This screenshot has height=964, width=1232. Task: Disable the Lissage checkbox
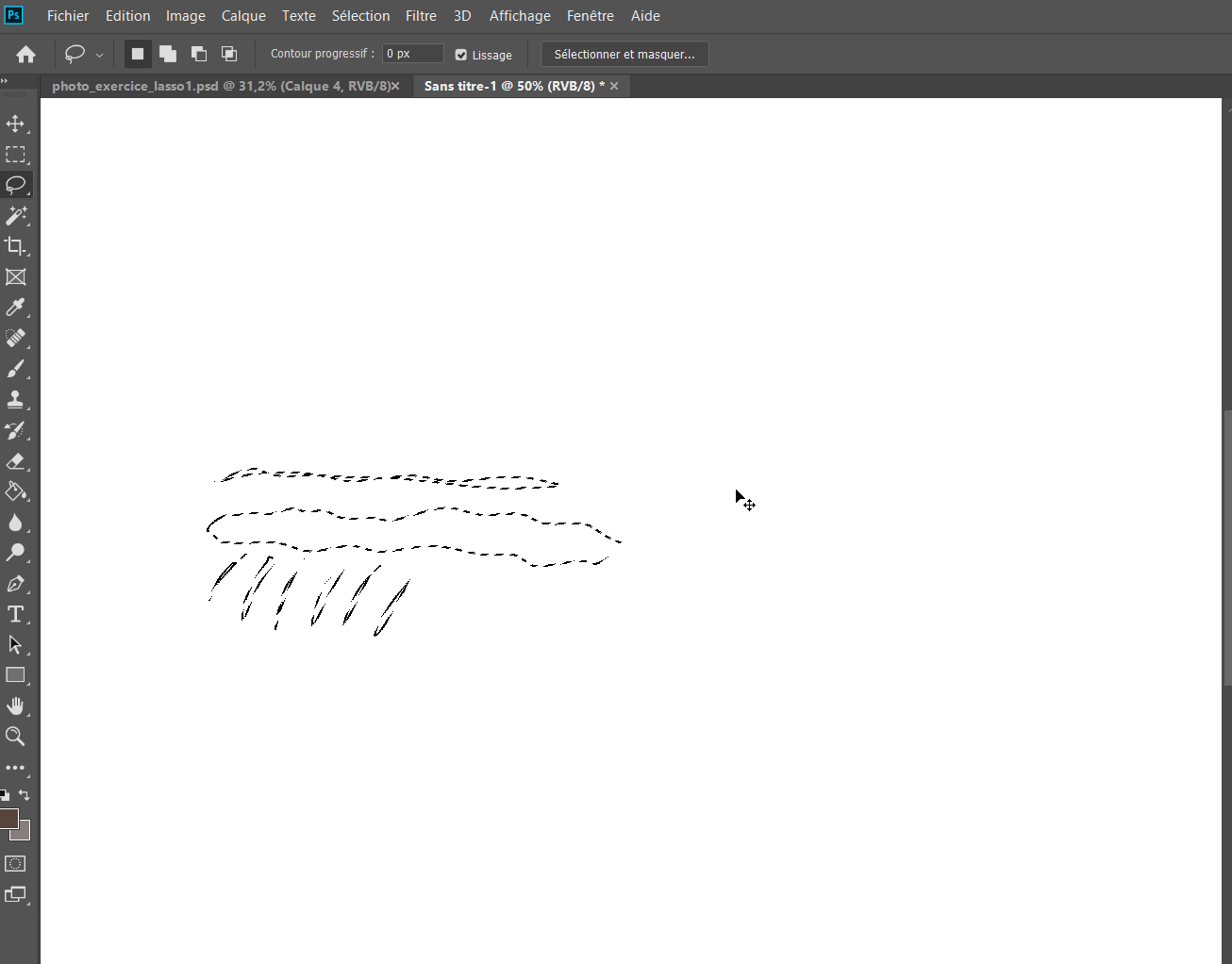461,54
